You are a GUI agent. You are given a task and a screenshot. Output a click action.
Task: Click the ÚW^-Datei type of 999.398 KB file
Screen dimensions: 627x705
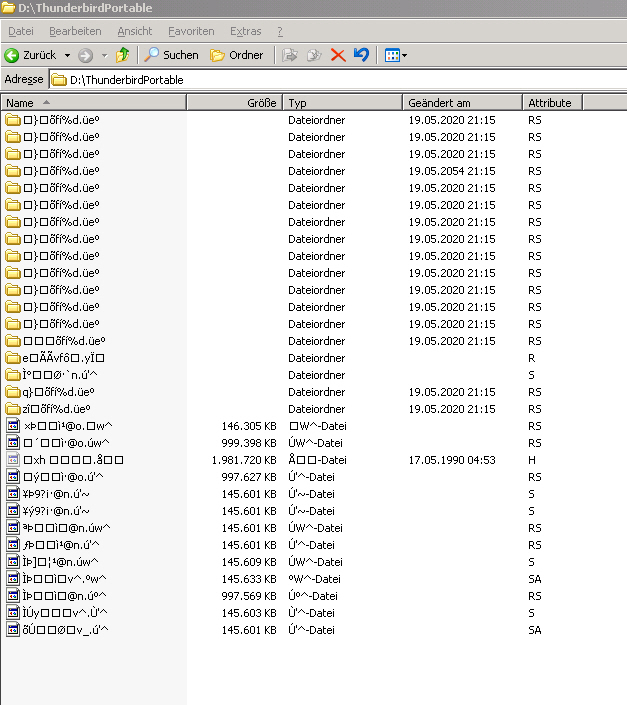click(316, 443)
